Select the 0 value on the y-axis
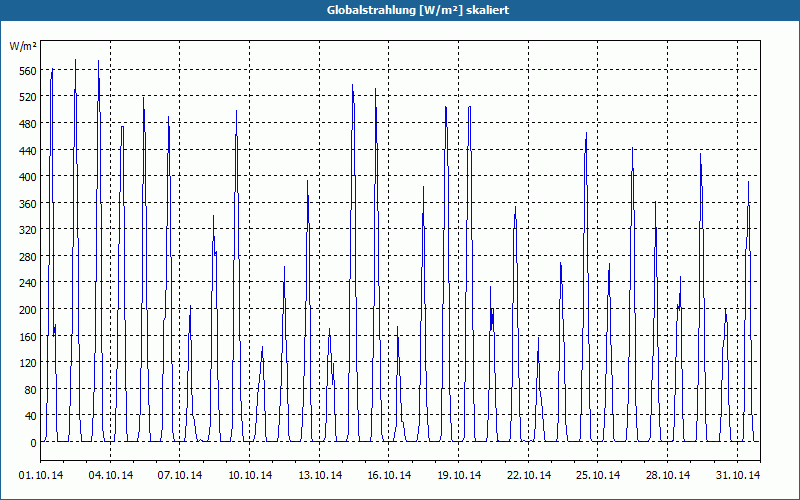This screenshot has width=800, height=500. 34,443
